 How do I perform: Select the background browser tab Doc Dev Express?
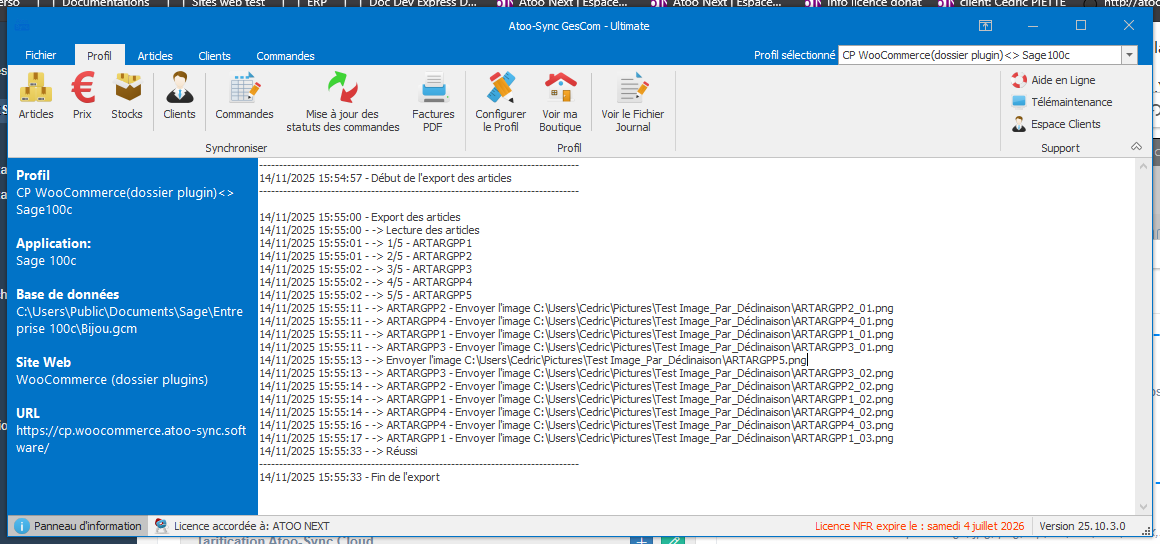(x=422, y=4)
